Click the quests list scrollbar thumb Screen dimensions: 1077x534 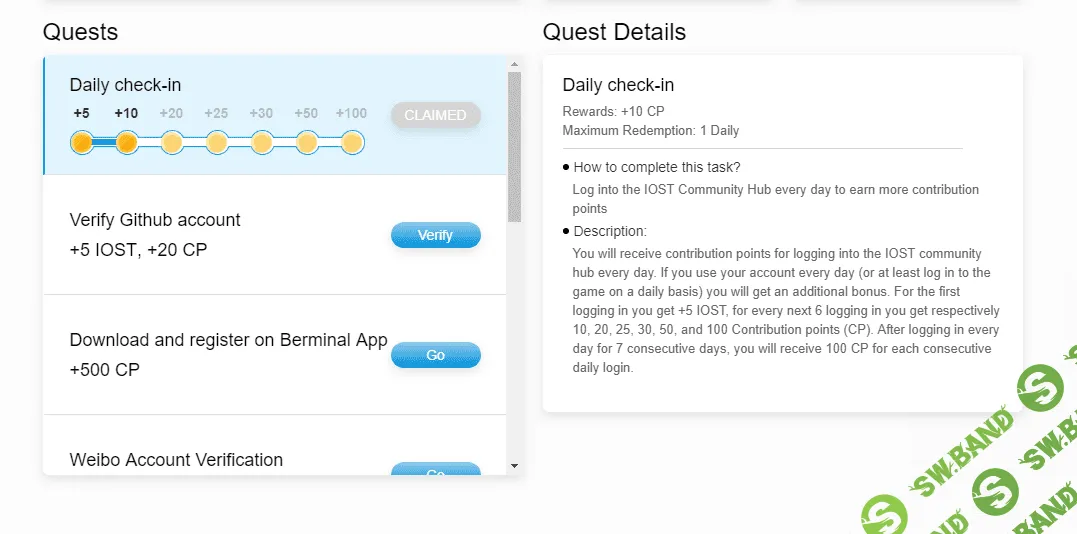(x=514, y=145)
